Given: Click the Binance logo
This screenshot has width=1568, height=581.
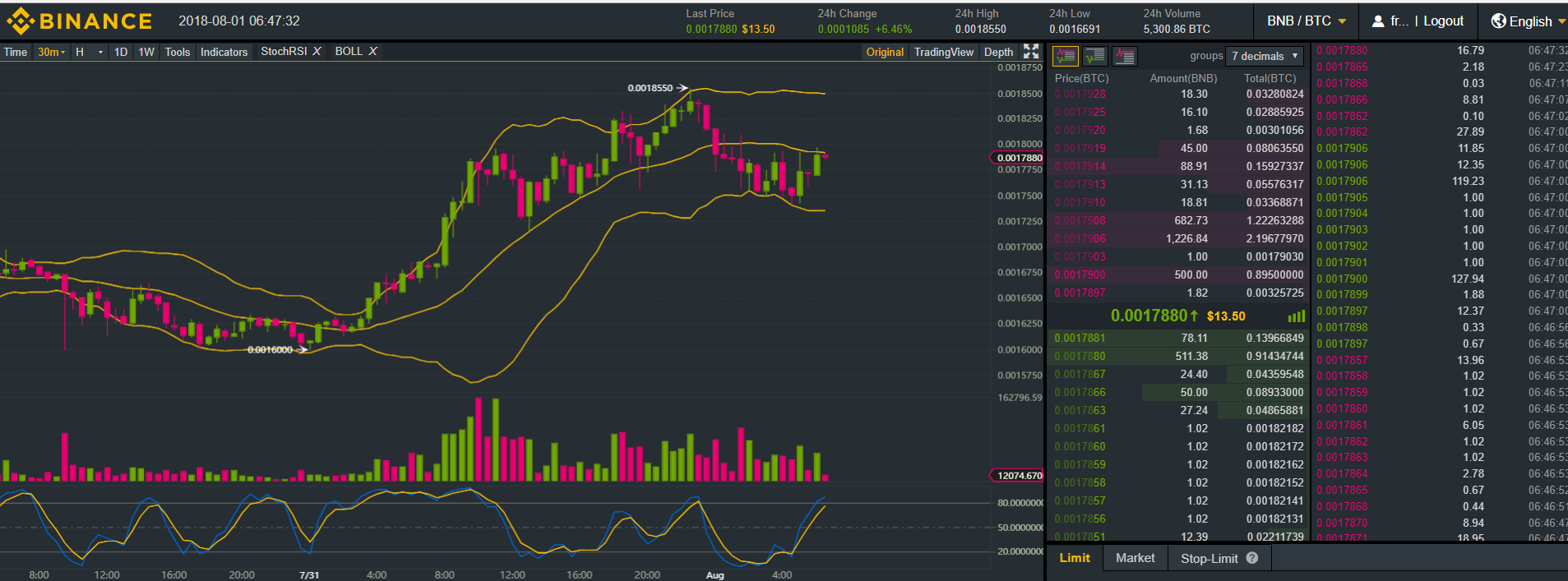Looking at the screenshot, I should [x=80, y=21].
